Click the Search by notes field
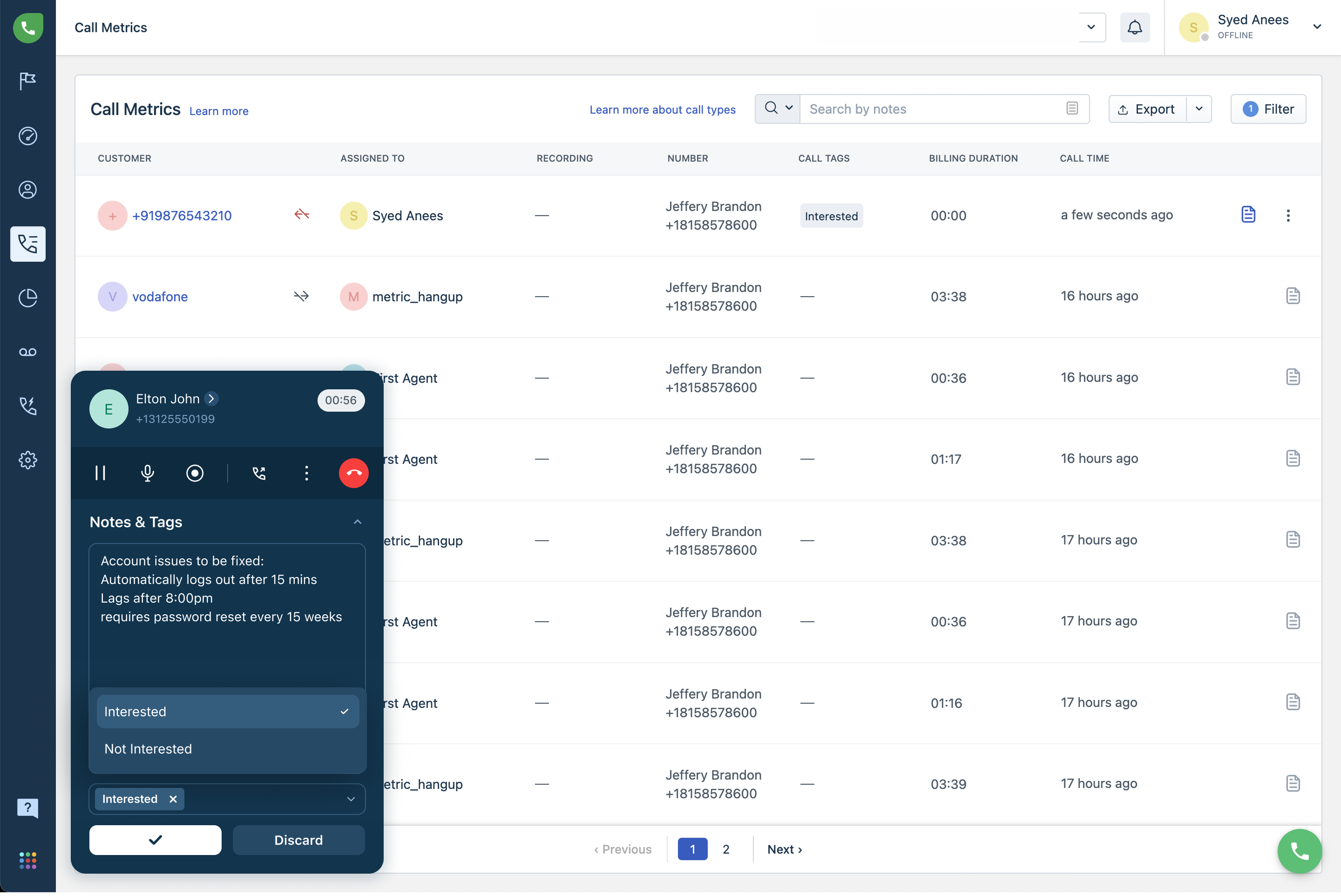Image resolution: width=1341 pixels, height=896 pixels. point(934,109)
